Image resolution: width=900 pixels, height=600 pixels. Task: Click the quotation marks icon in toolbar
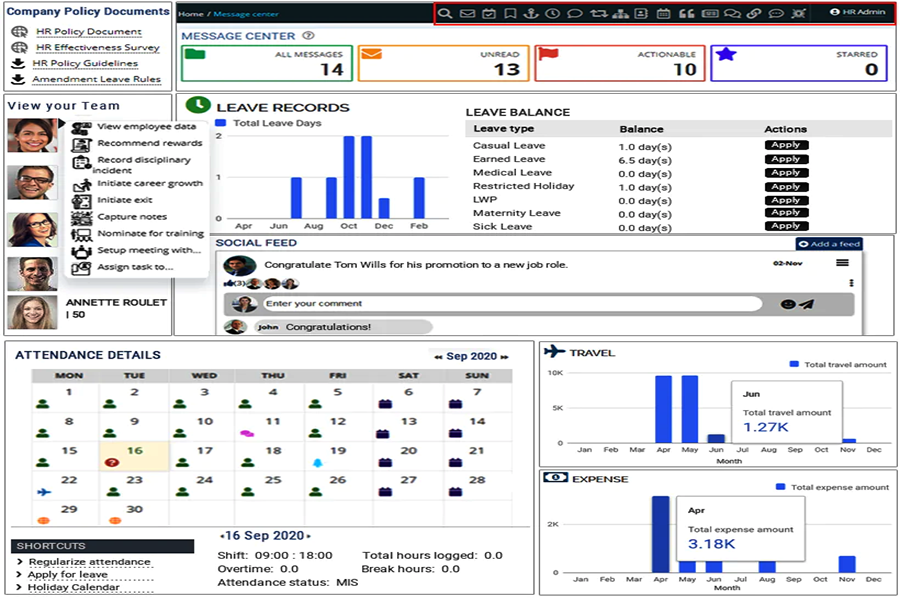[686, 14]
